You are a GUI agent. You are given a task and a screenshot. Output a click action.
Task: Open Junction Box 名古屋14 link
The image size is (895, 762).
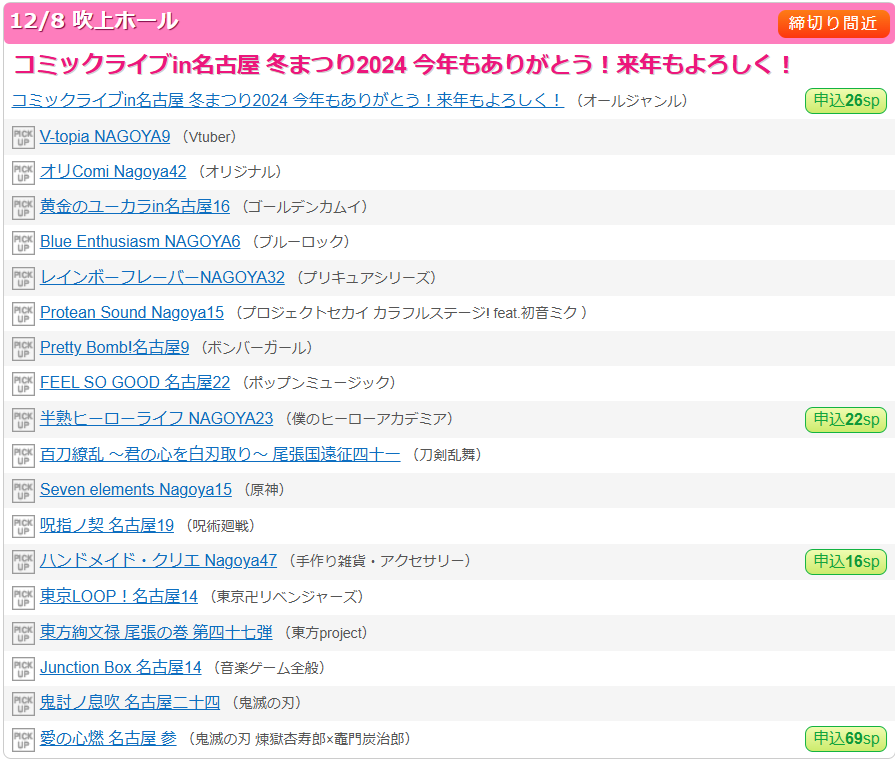(x=120, y=668)
